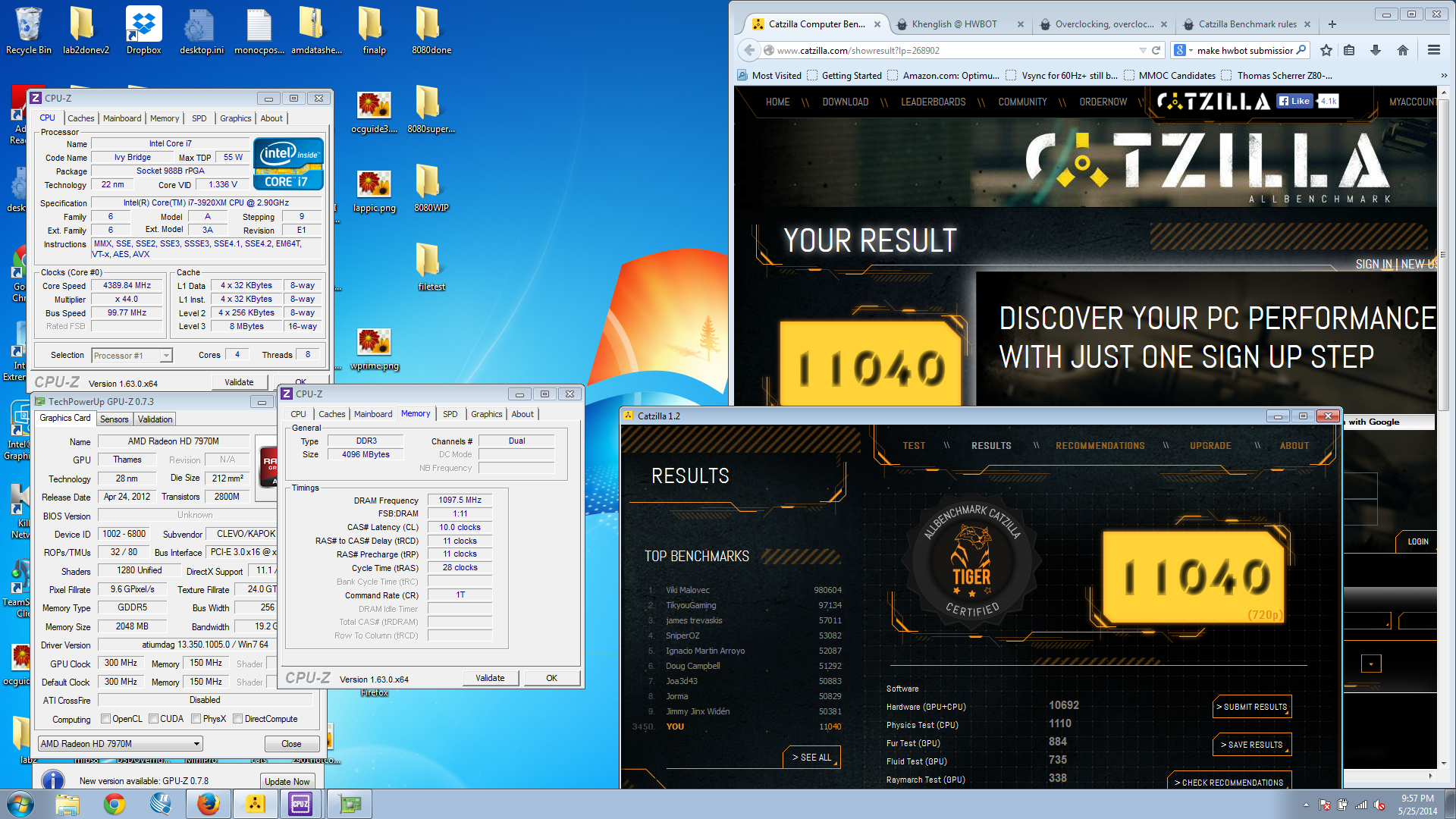
Task: Click SAVE RESULTS in Catzilla app
Action: [1251, 745]
